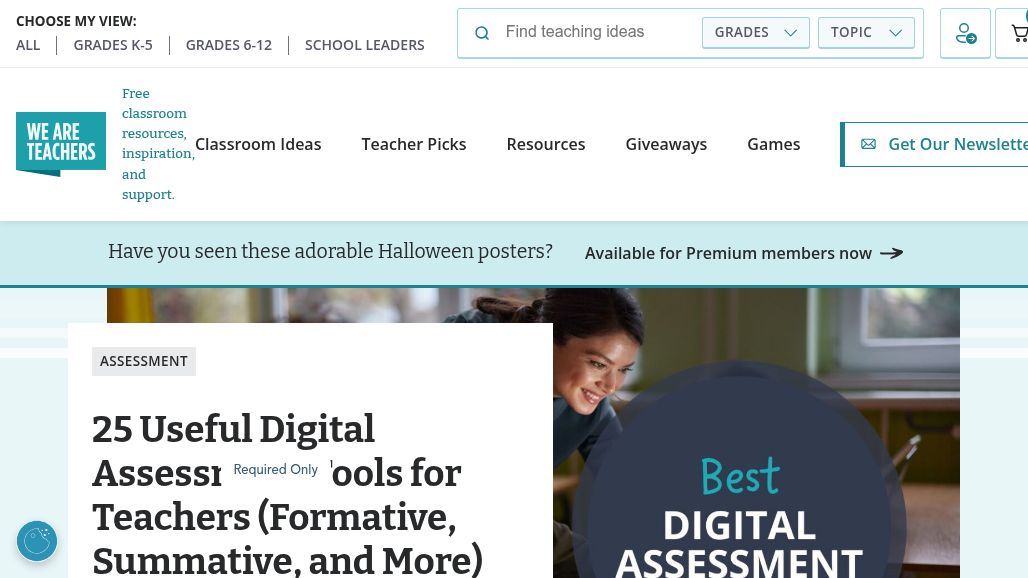
Task: Expand the TOPIC dropdown
Action: (x=866, y=33)
